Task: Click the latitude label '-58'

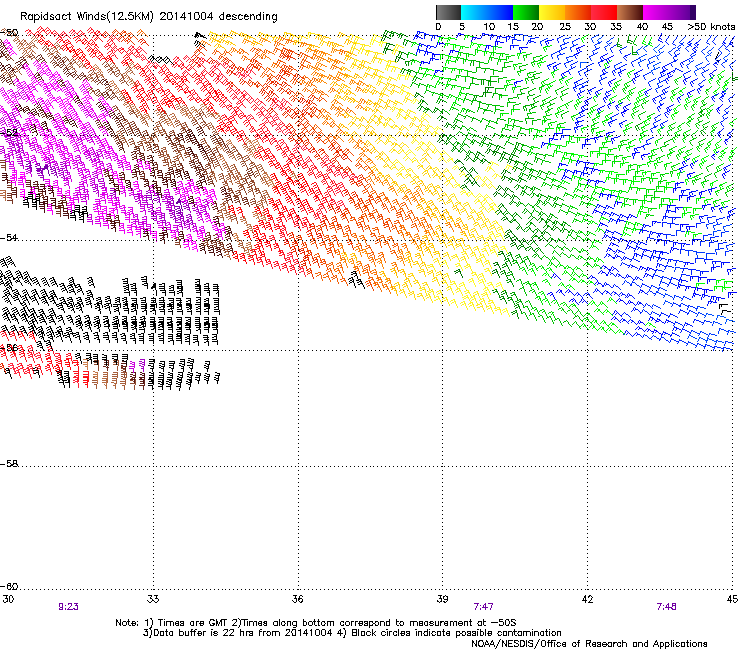Action: click(x=9, y=464)
